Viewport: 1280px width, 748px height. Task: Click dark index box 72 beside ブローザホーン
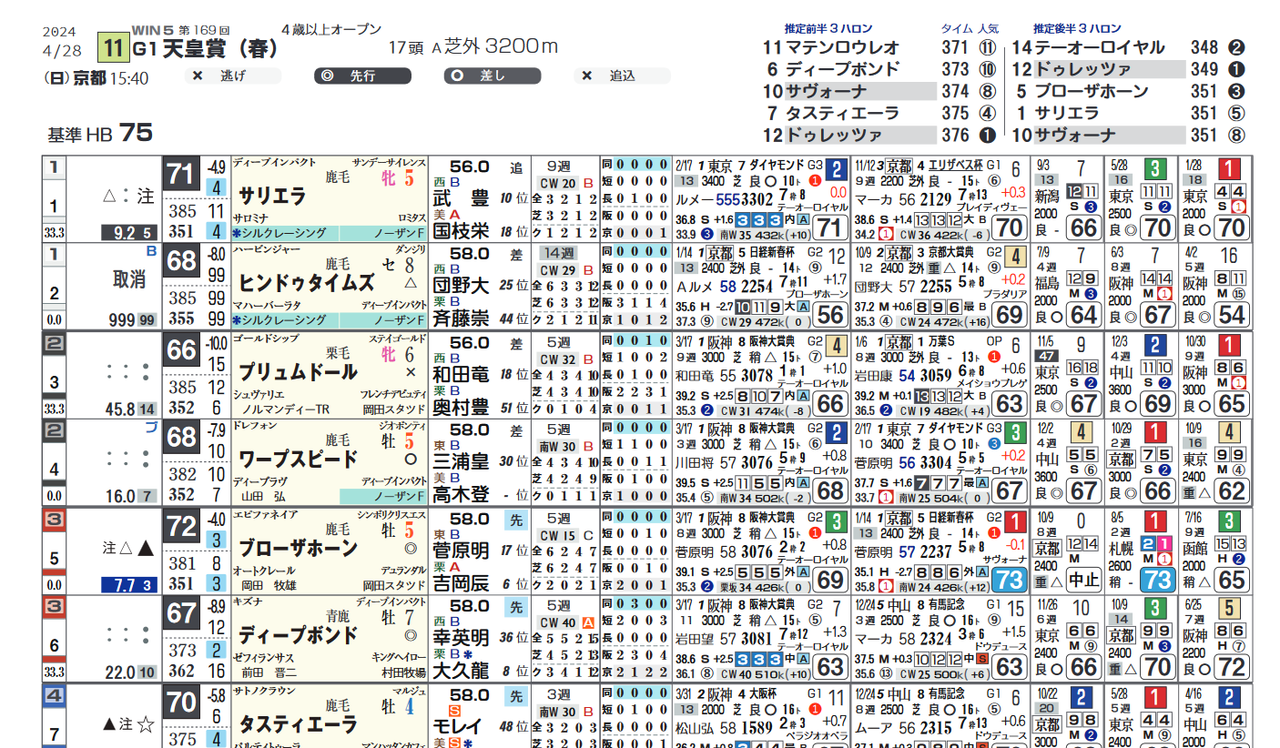pyautogui.click(x=181, y=527)
